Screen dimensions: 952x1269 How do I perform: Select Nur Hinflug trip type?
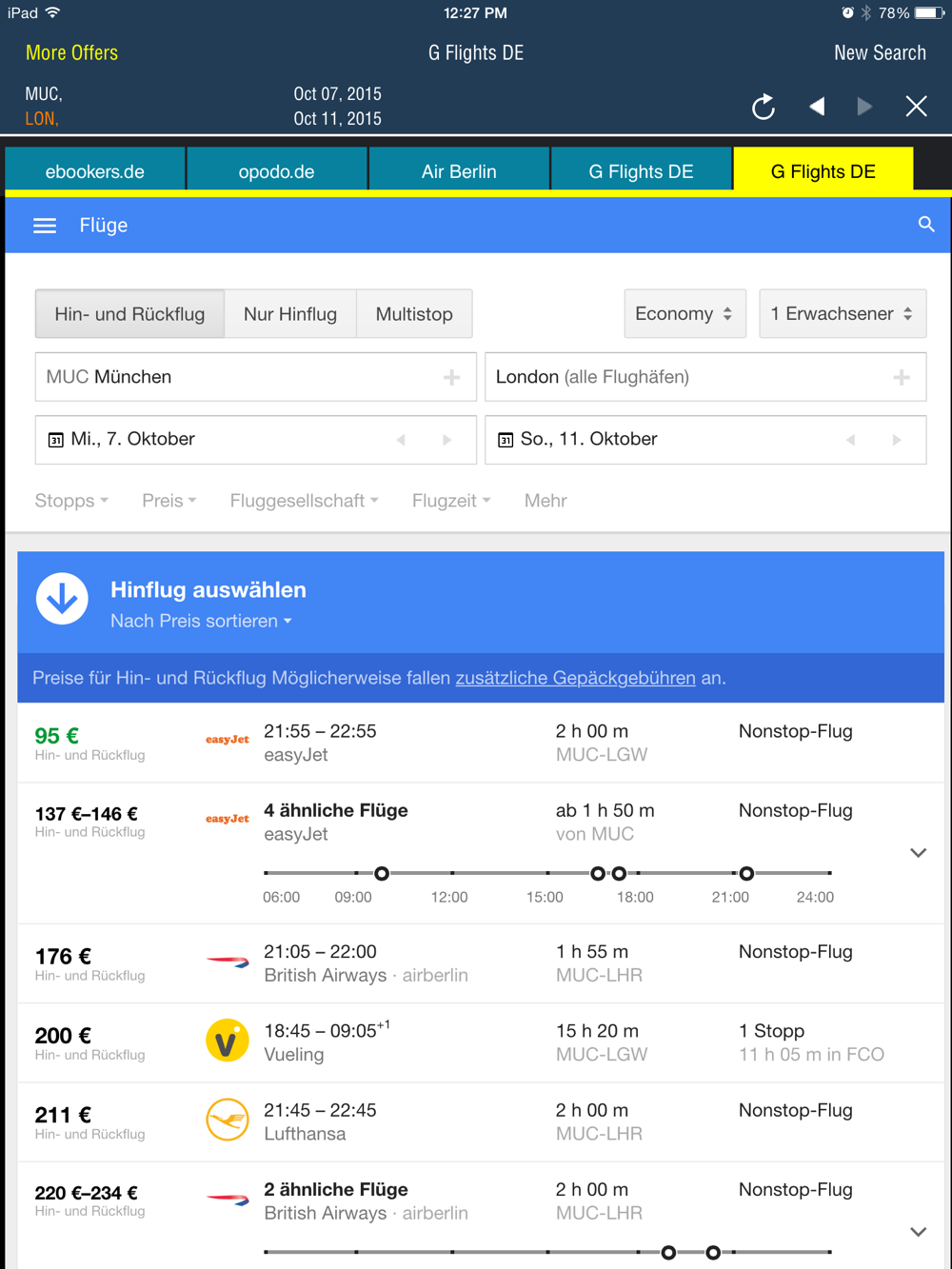coord(290,314)
